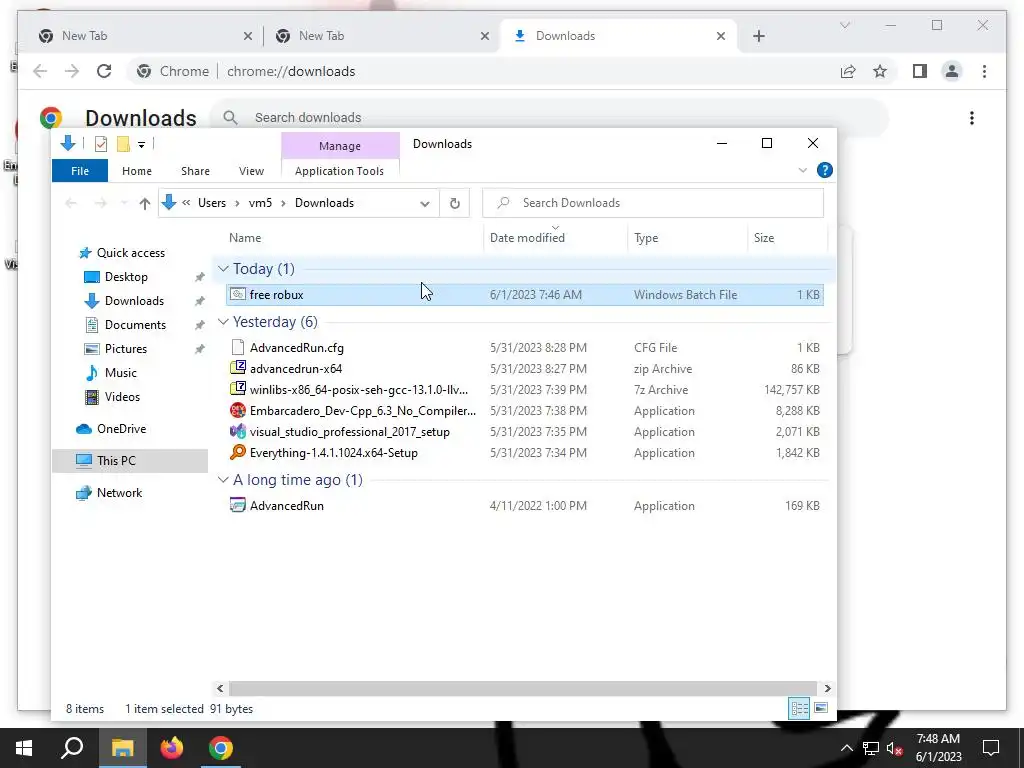Click the Chrome address bar URL
The height and width of the screenshot is (768, 1024).
291,71
